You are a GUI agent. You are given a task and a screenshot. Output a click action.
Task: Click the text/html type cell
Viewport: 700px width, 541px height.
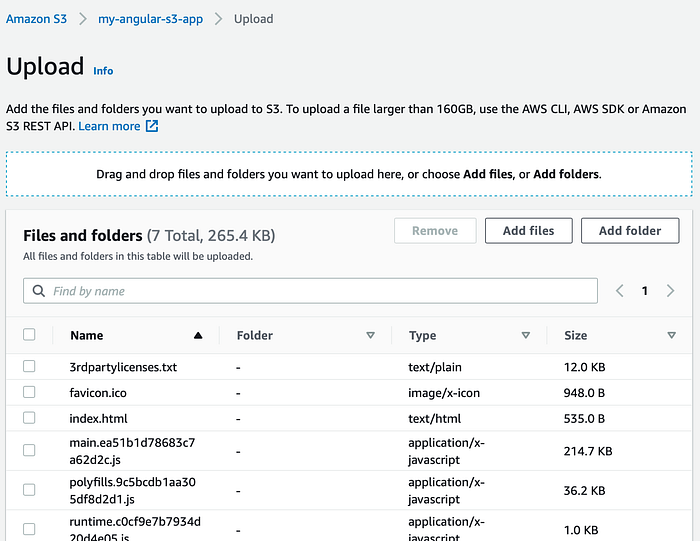coord(434,419)
